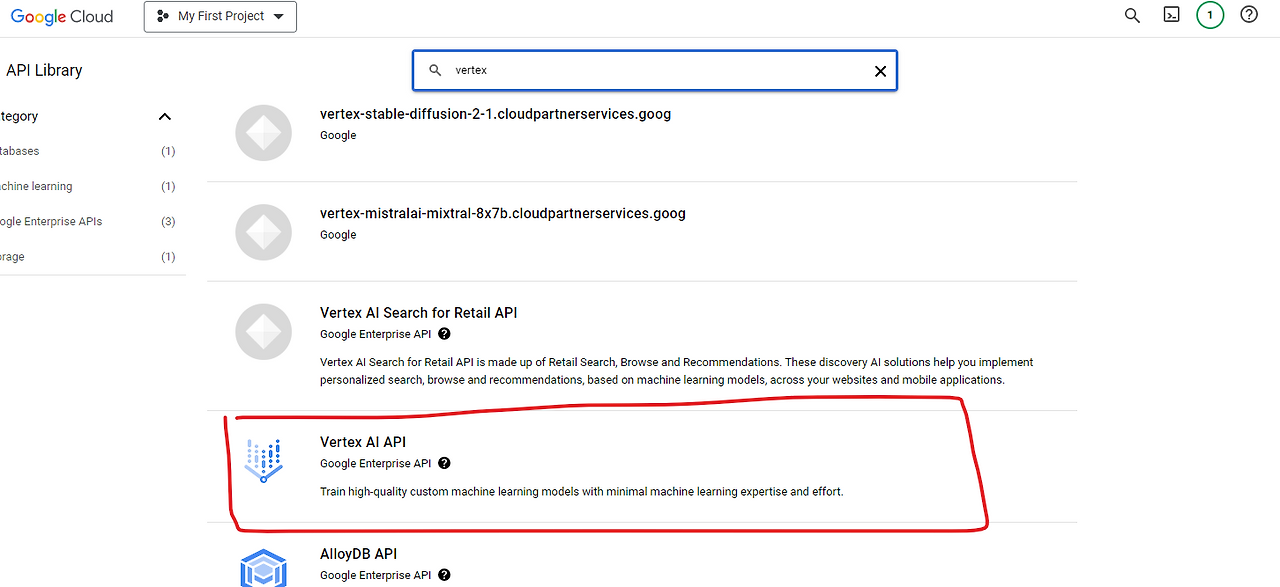Open the help question mark icon
The width and height of the screenshot is (1280, 587).
point(1249,15)
